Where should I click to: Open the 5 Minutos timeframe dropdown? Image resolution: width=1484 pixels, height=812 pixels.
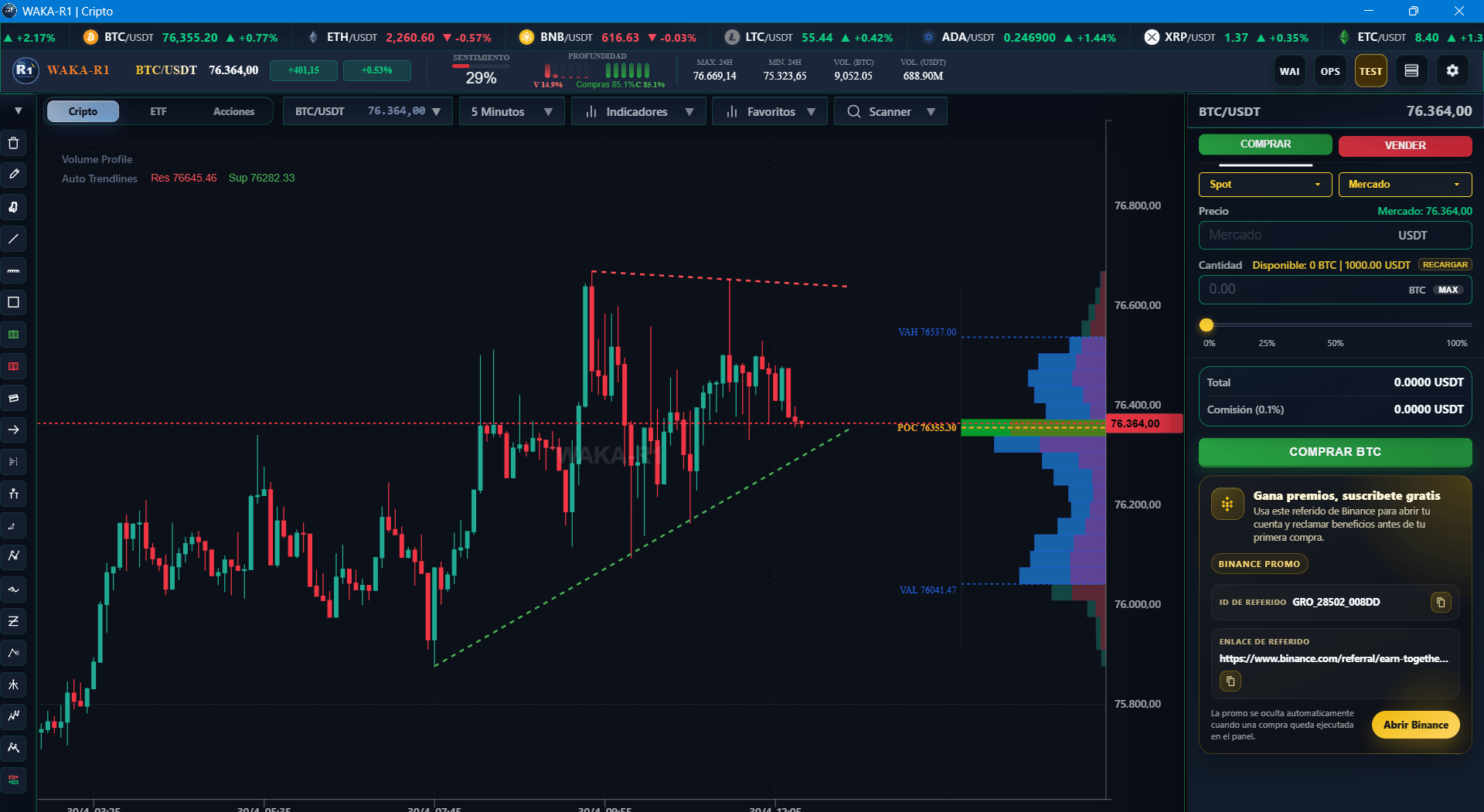tap(512, 111)
